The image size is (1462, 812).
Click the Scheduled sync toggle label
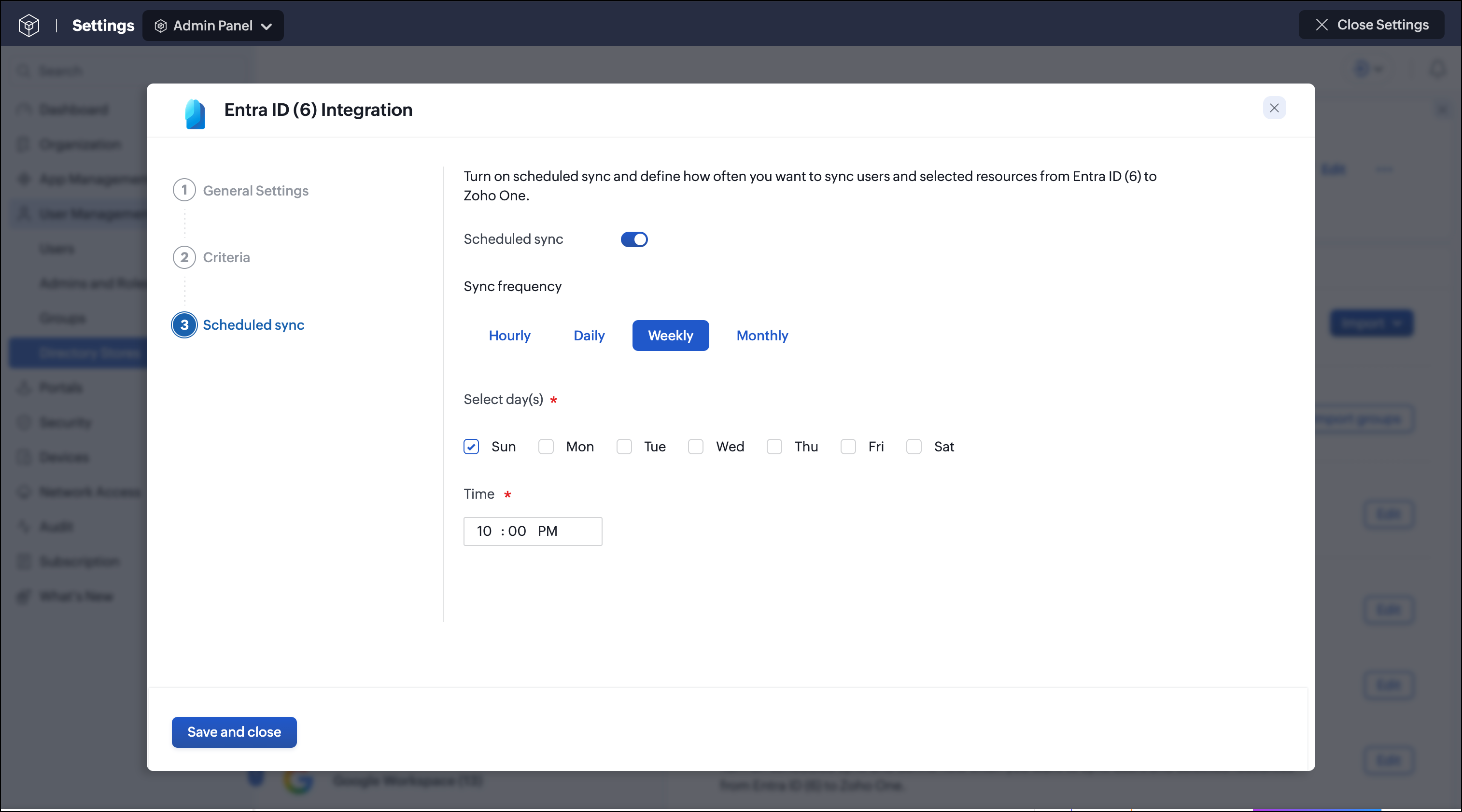click(513, 239)
